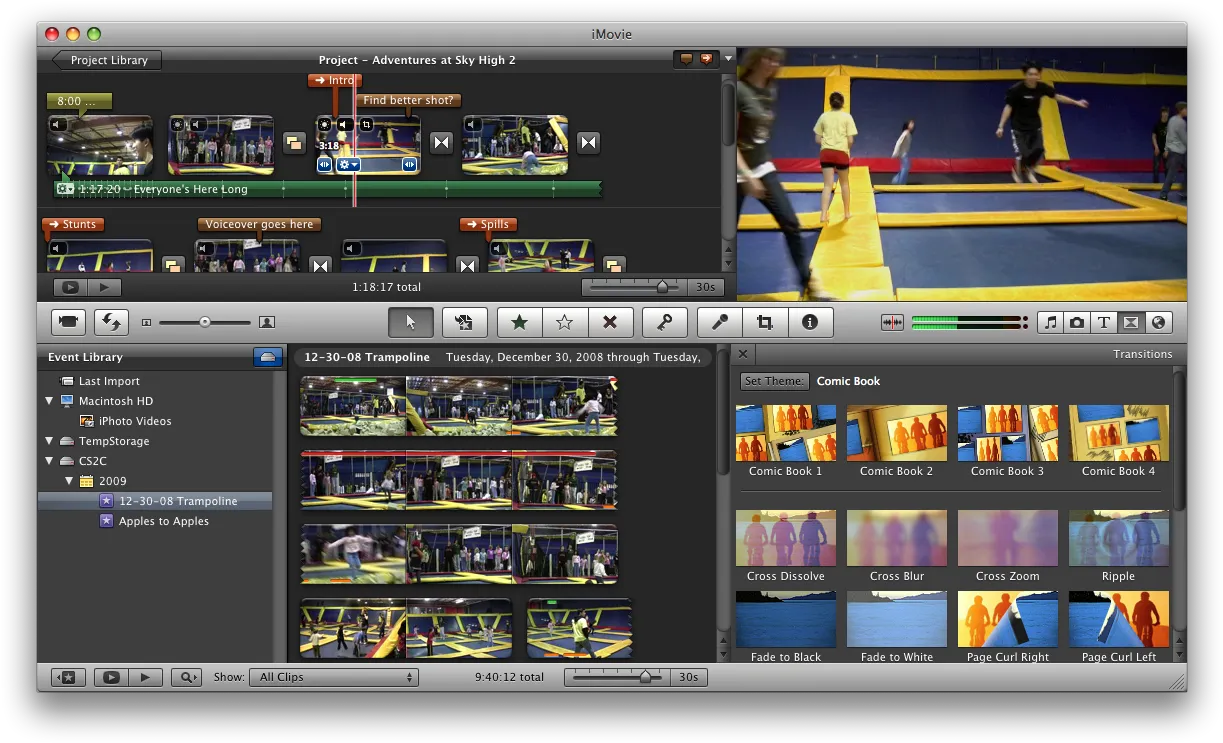Viewport: 1223px width, 743px height.
Task: Click the video adjustment badge on 3:18 clip
Action: pos(324,125)
